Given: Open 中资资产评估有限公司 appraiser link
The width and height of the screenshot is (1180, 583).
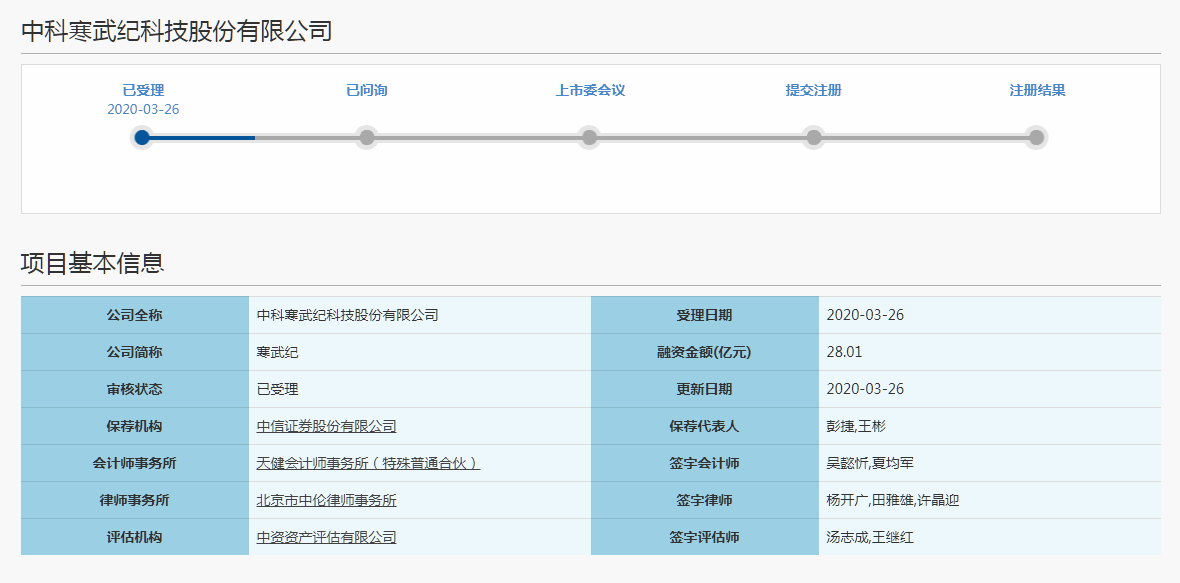Looking at the screenshot, I should (x=328, y=536).
